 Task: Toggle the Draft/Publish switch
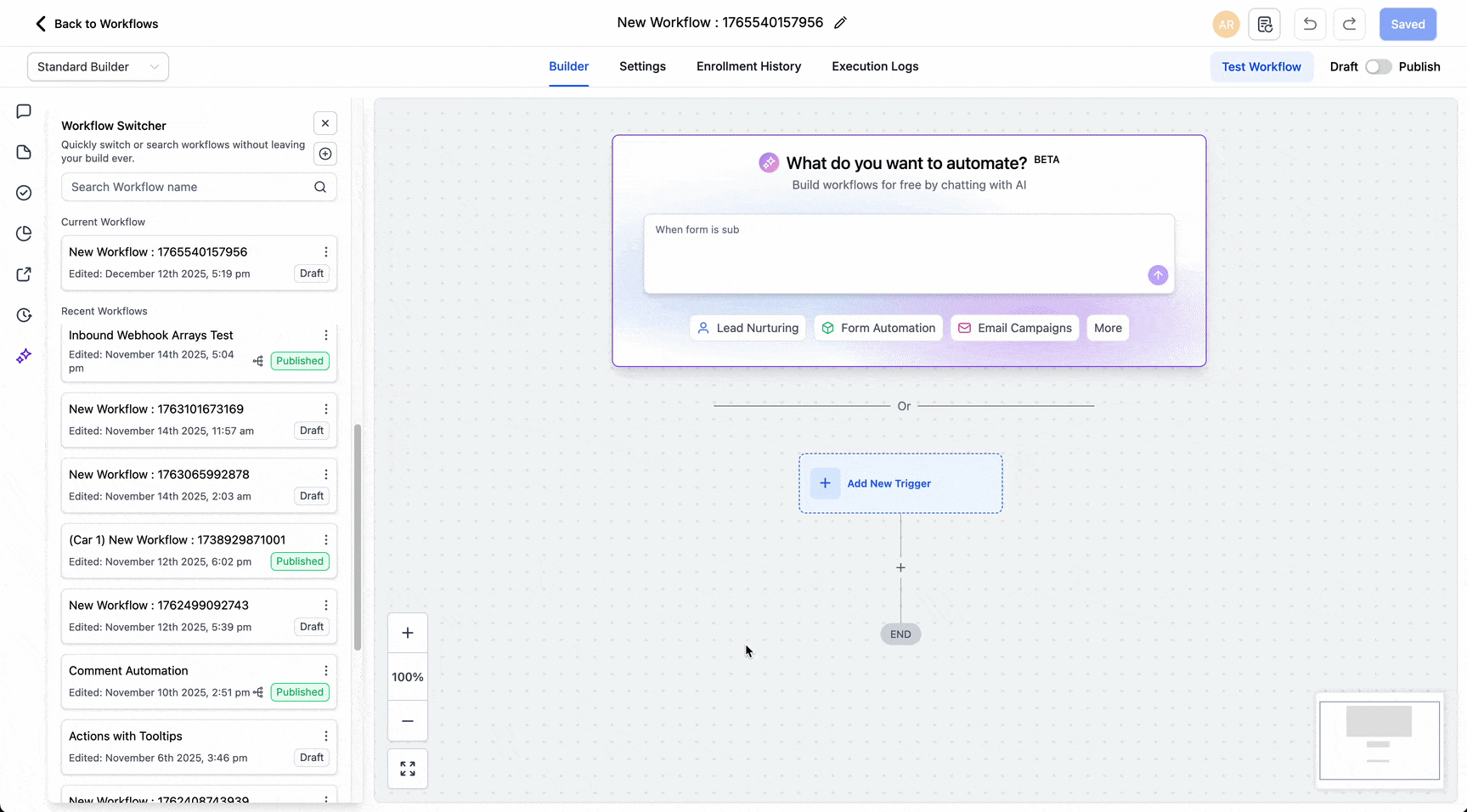(1378, 67)
